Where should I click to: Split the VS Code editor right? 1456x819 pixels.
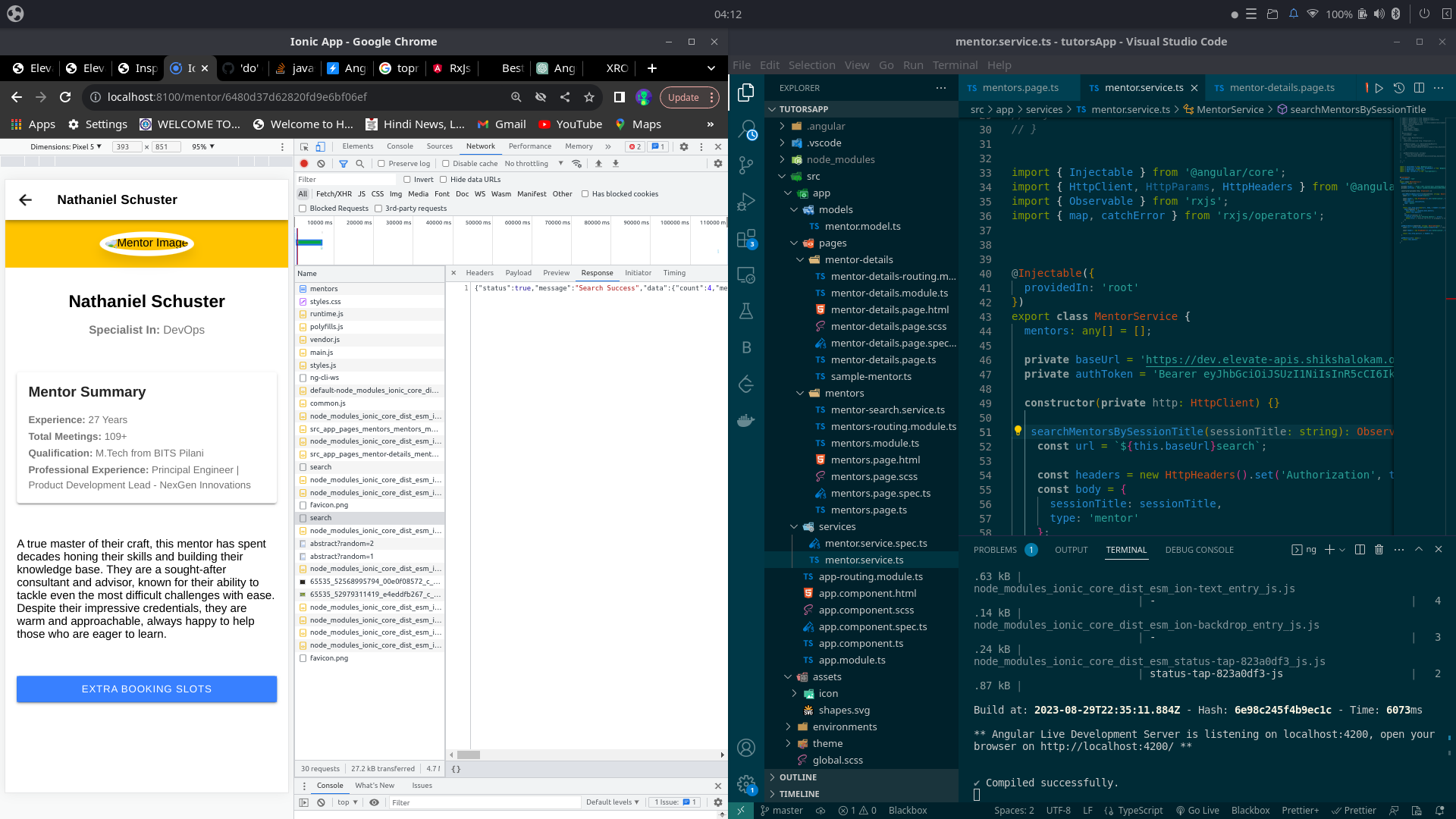pos(1419,88)
